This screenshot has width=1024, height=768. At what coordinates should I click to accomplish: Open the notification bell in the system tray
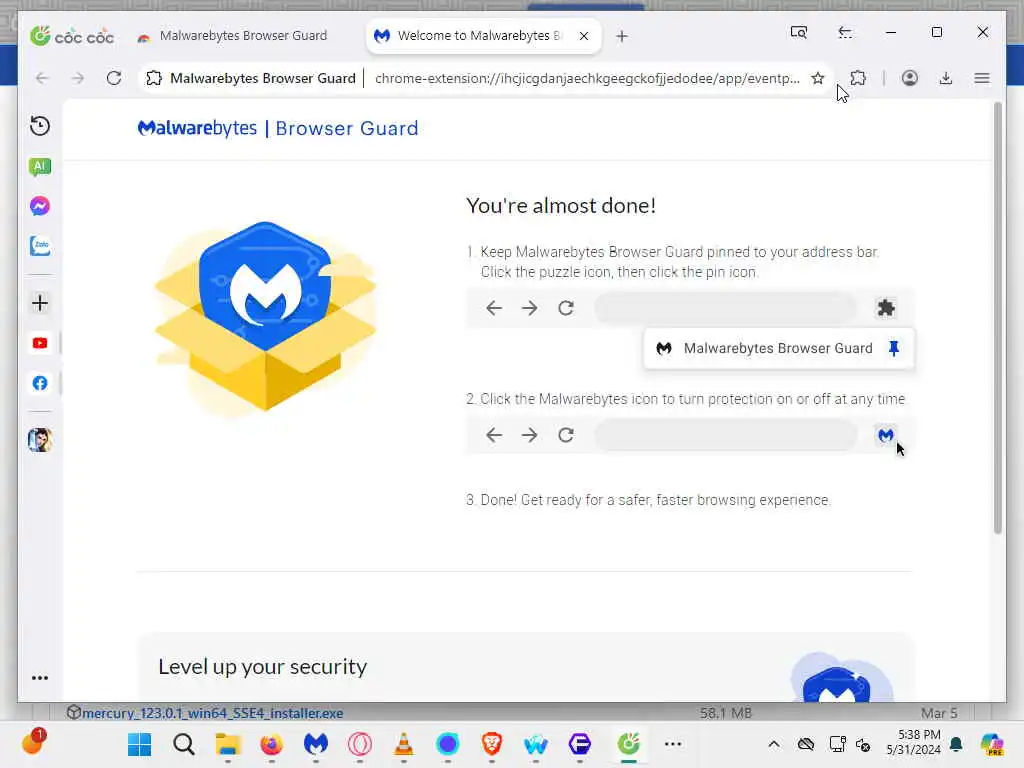(x=956, y=744)
